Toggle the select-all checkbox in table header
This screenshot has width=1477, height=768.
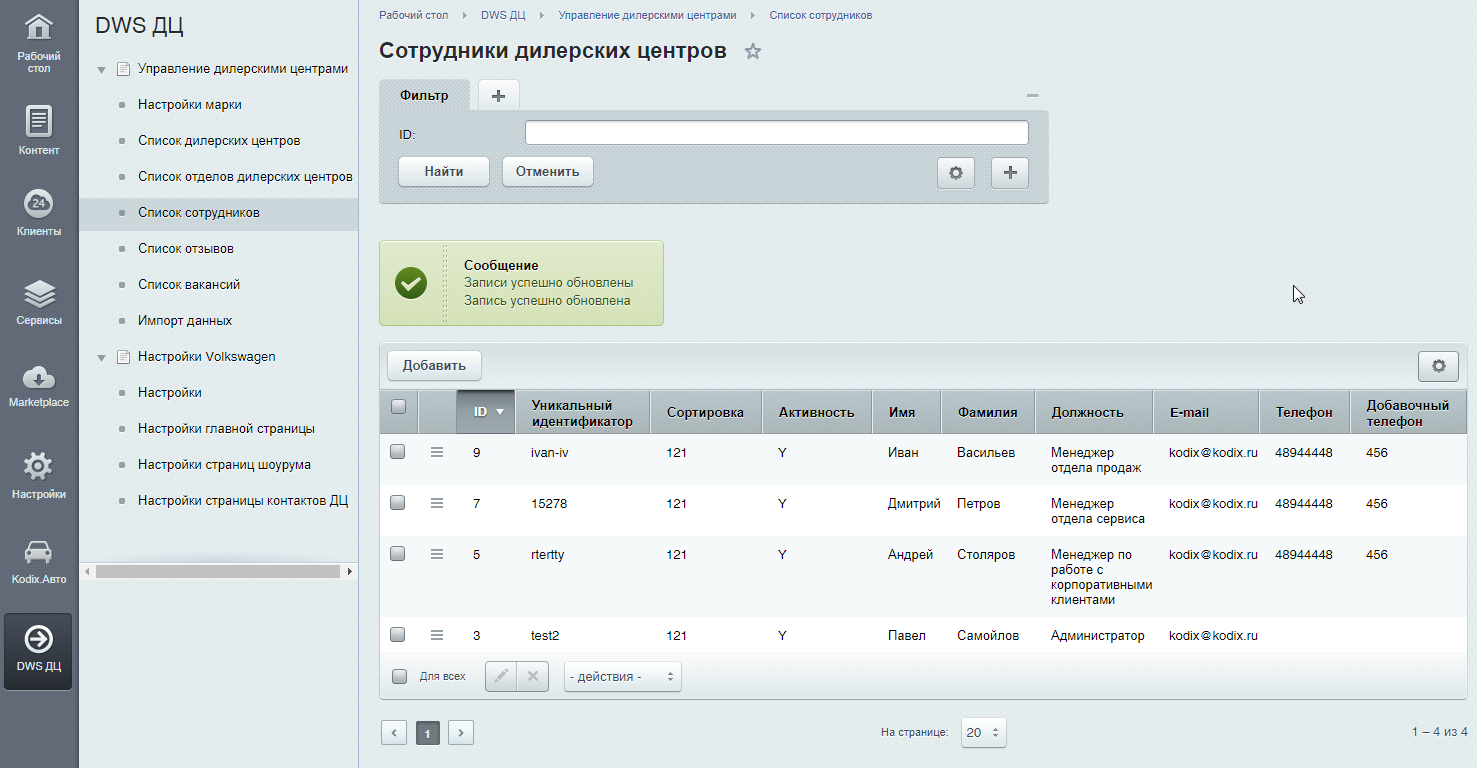(x=398, y=406)
